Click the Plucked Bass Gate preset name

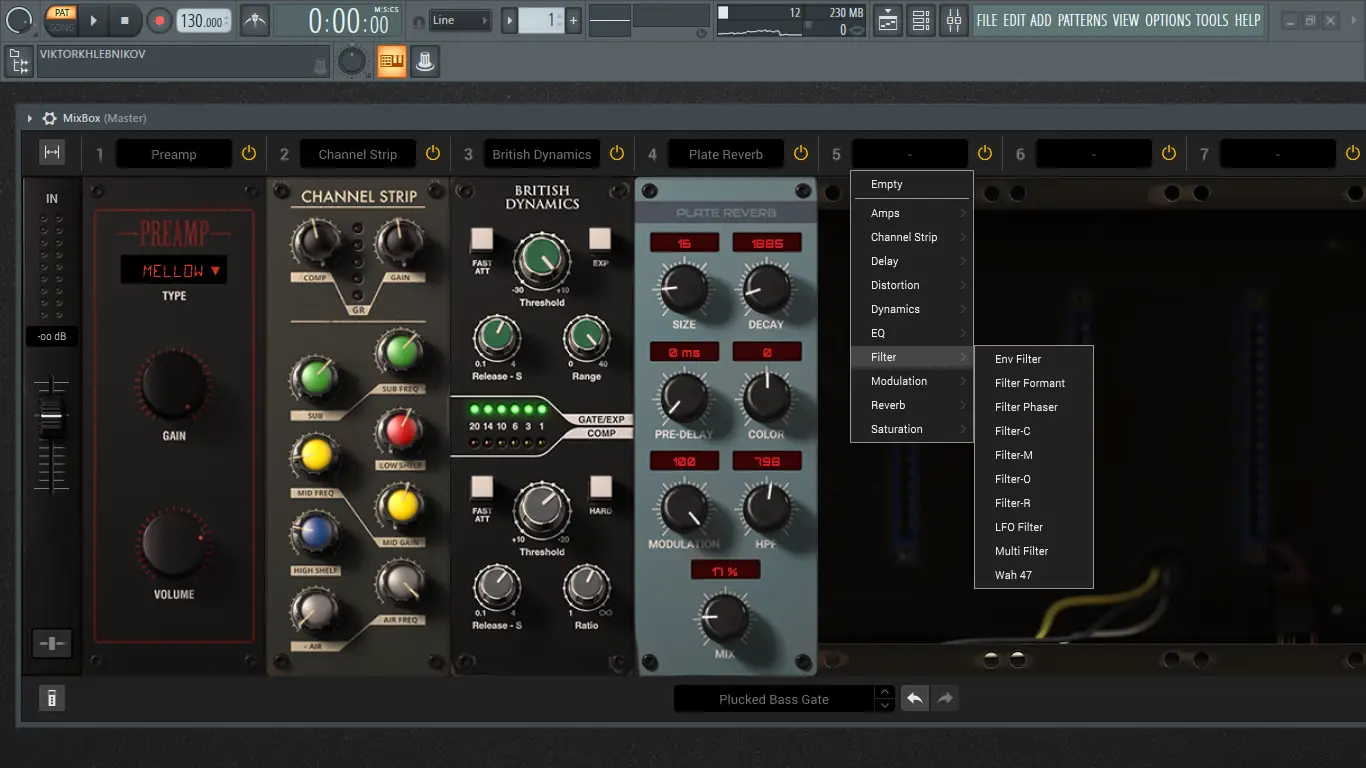tap(774, 699)
